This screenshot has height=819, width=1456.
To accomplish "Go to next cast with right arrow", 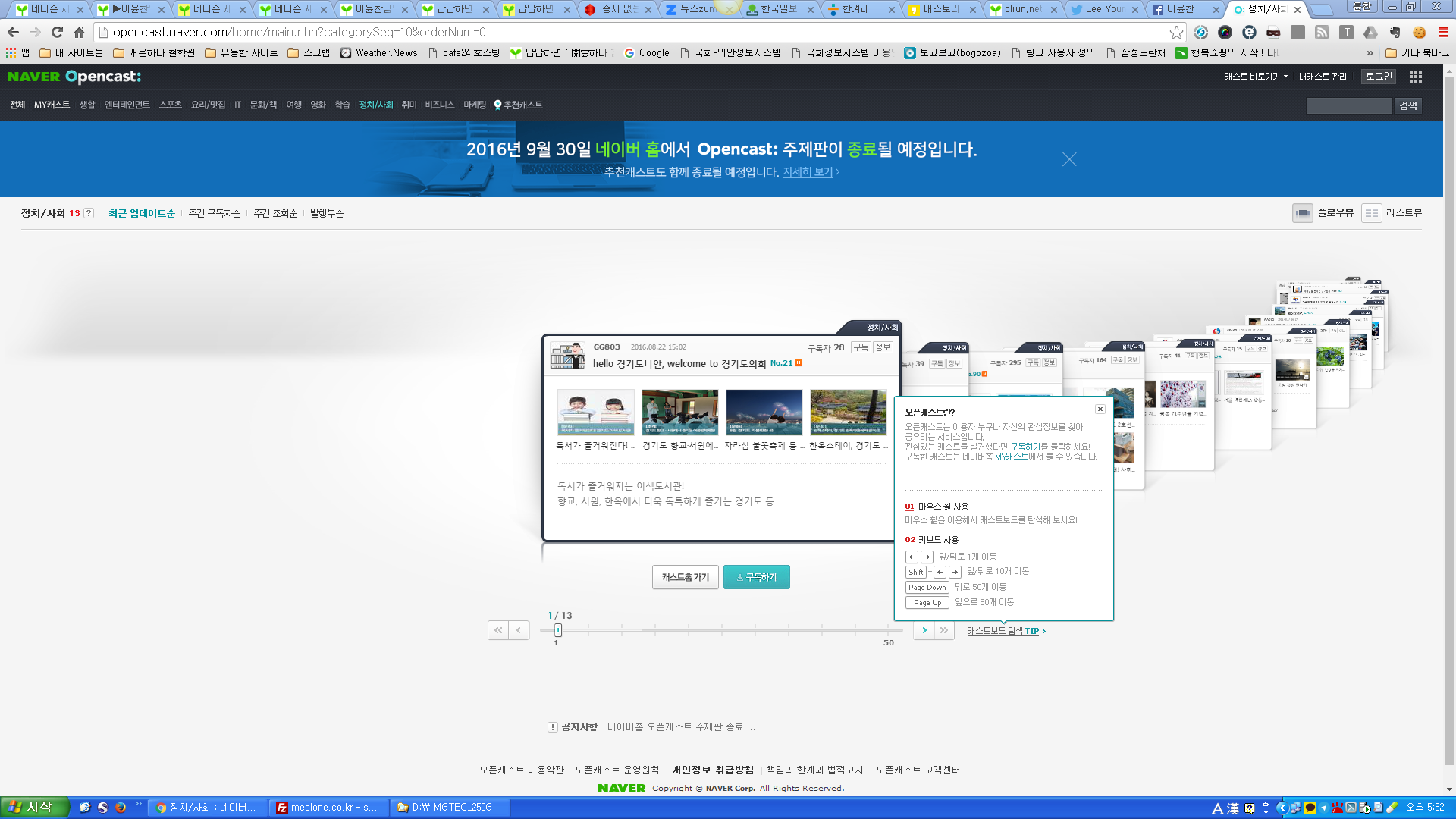I will pos(924,630).
